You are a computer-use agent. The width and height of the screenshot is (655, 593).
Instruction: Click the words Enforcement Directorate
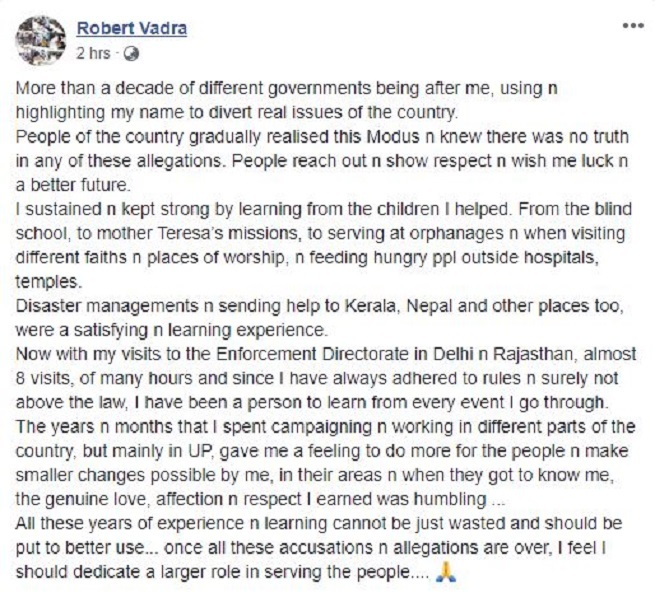coord(312,355)
